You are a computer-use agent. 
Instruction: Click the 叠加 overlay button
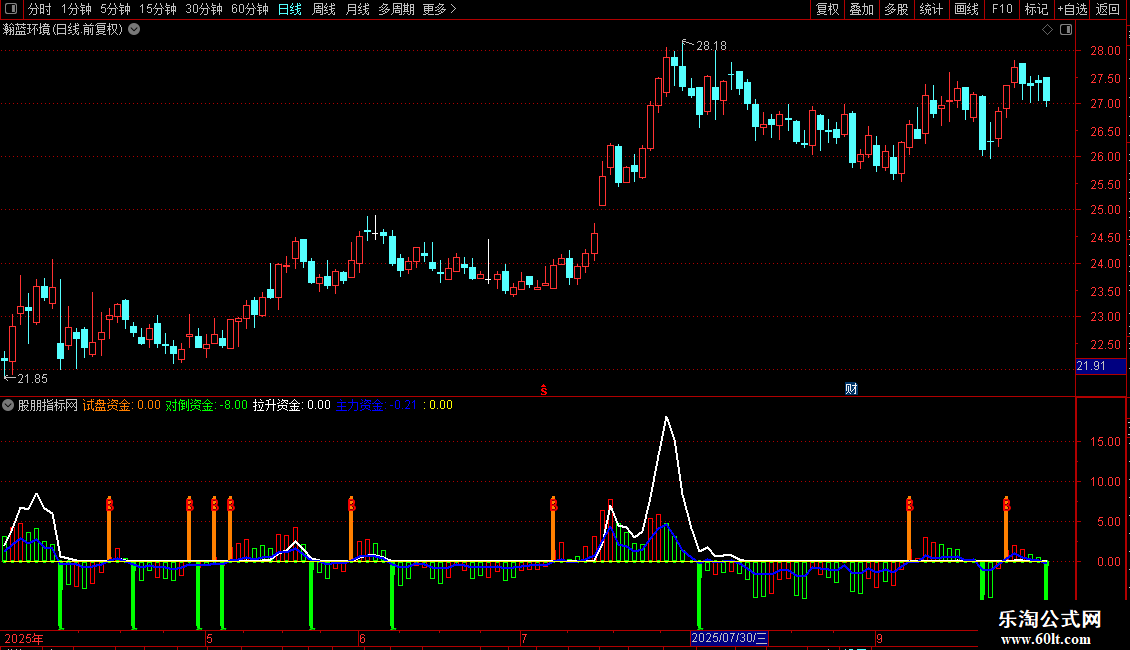point(861,9)
